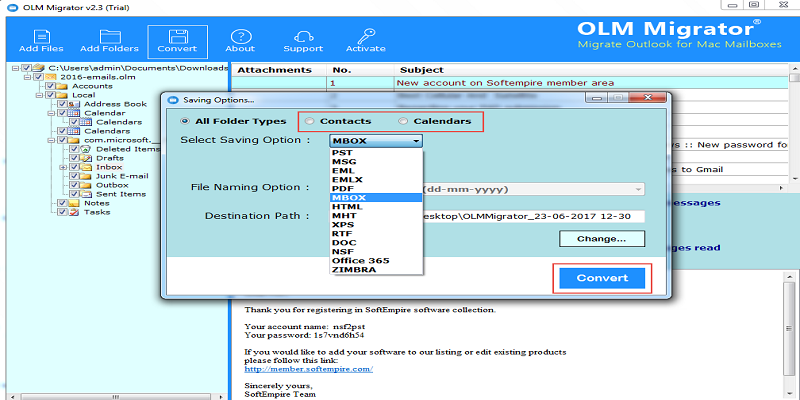Select the Calendars radio button
Image resolution: width=800 pixels, height=400 pixels.
pos(403,121)
